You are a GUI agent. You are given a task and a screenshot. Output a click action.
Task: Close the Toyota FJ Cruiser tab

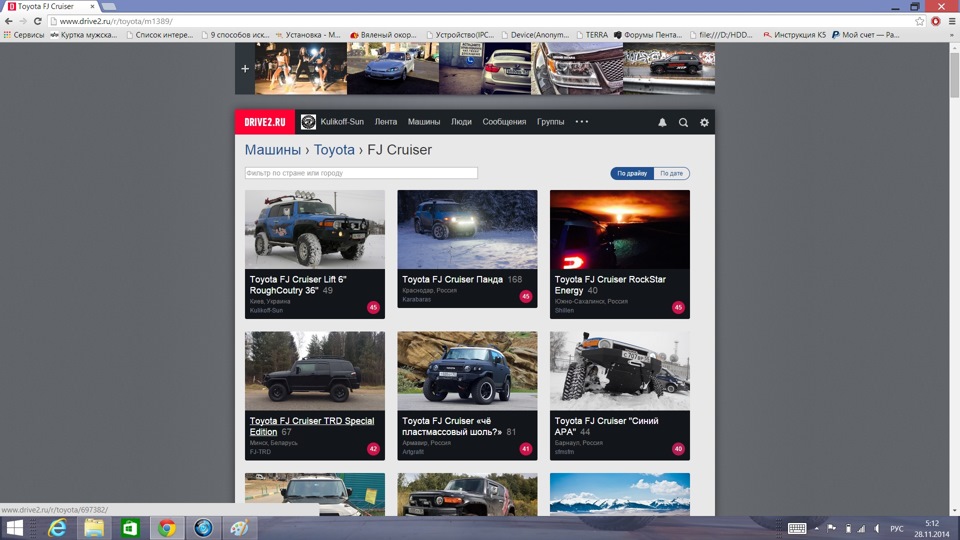coord(92,6)
